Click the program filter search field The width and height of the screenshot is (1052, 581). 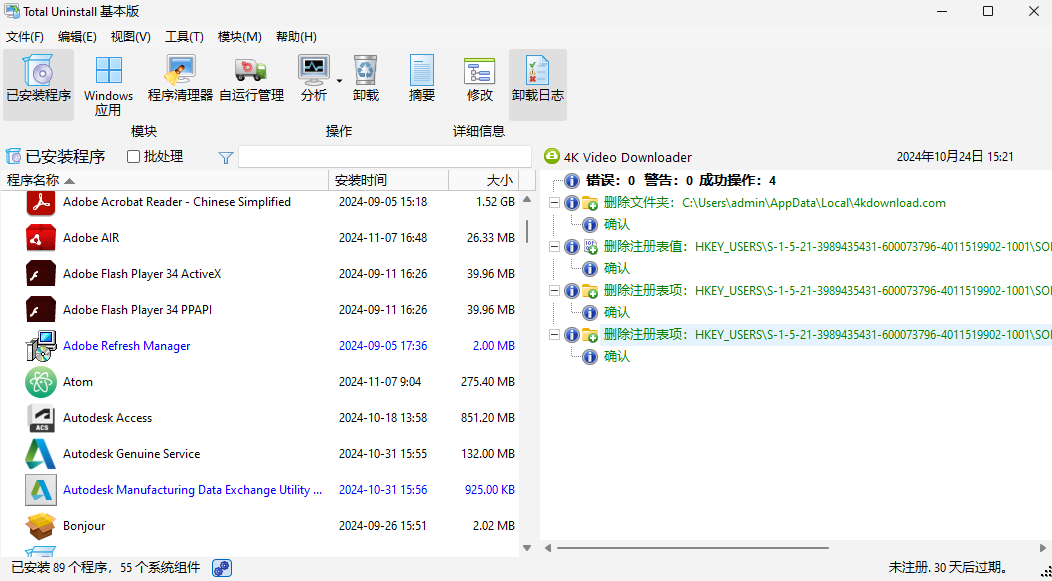coord(384,157)
